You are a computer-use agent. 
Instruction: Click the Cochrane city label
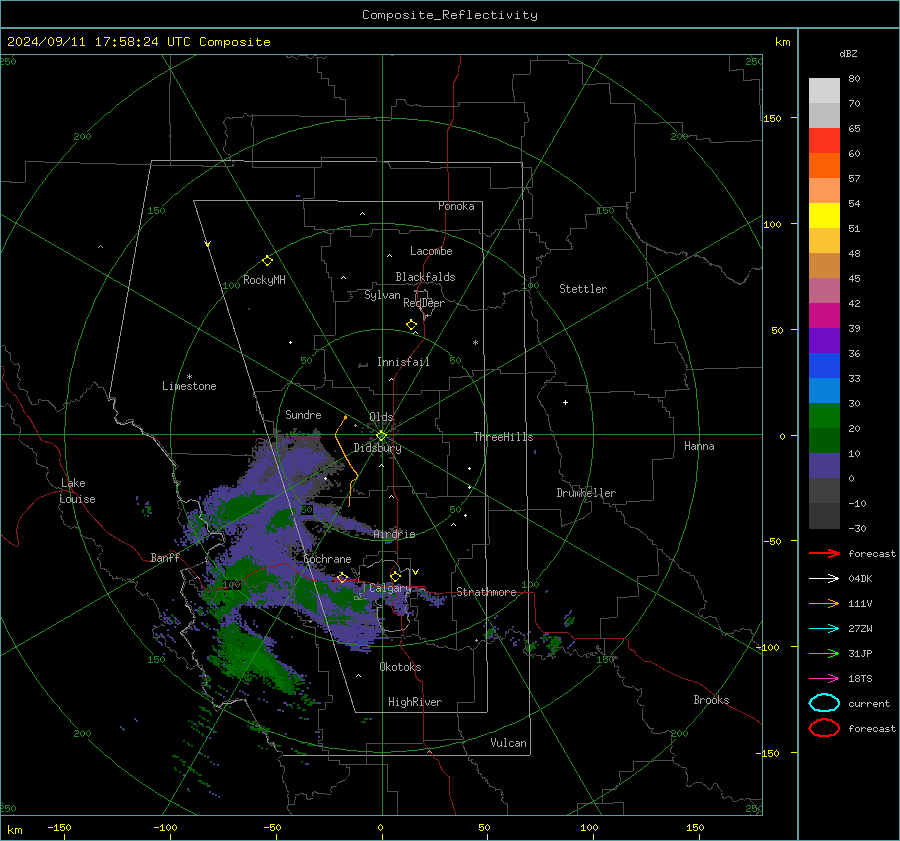(x=327, y=559)
